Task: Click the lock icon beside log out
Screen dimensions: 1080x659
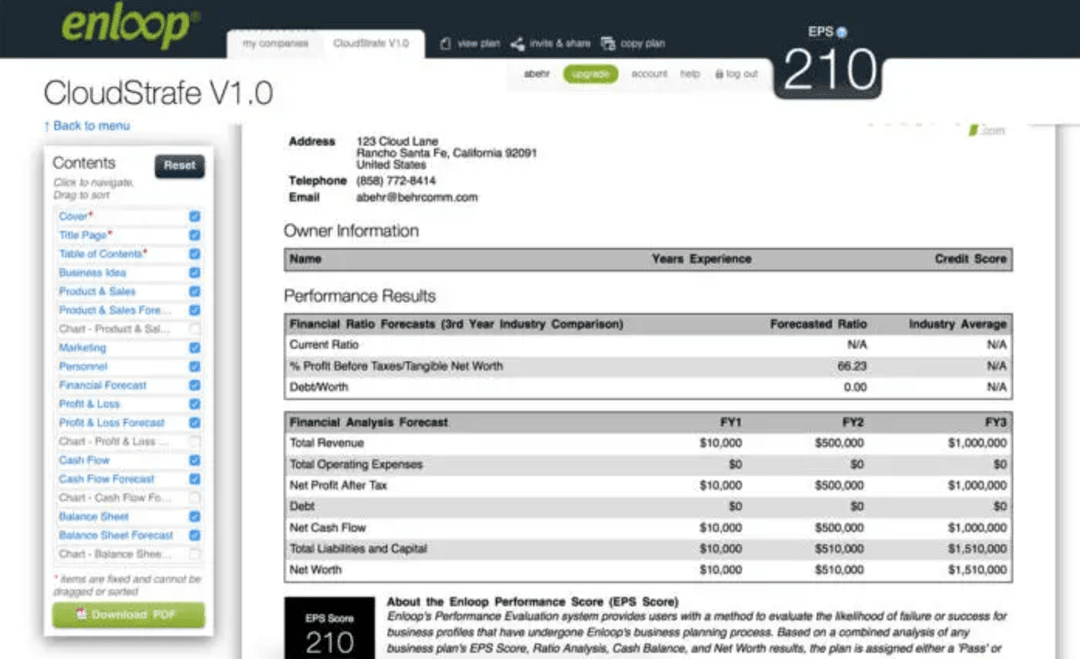Action: coord(718,74)
